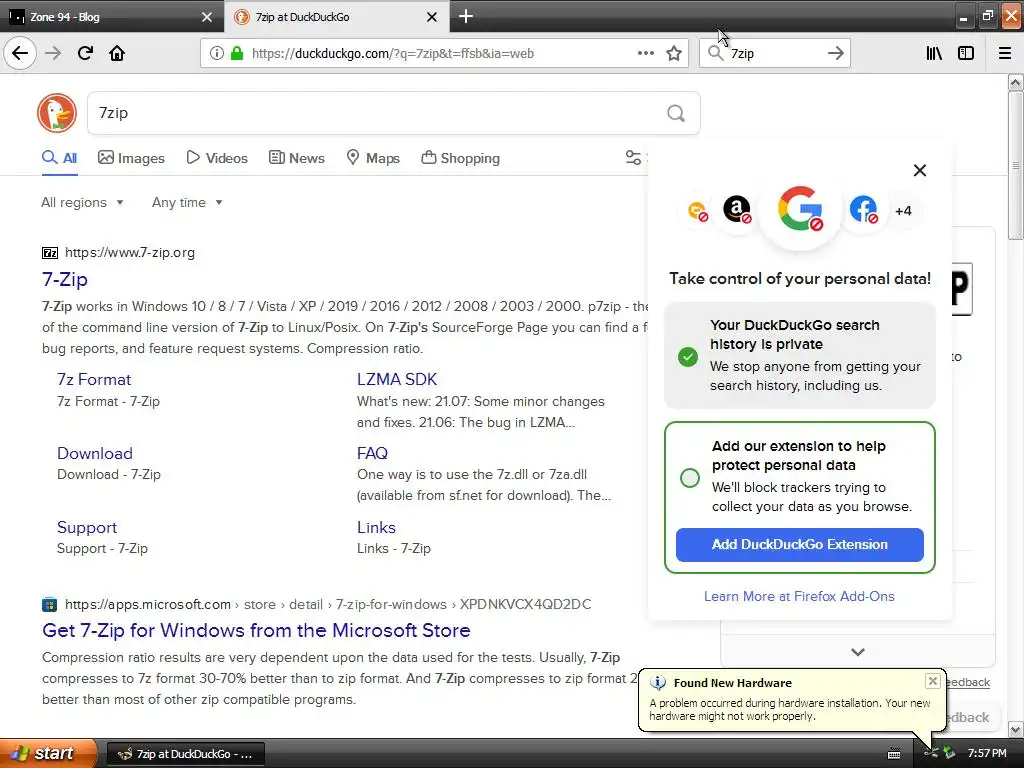Click the page scrollbar up arrow
Viewport: 1024px width, 768px height.
(x=1016, y=82)
